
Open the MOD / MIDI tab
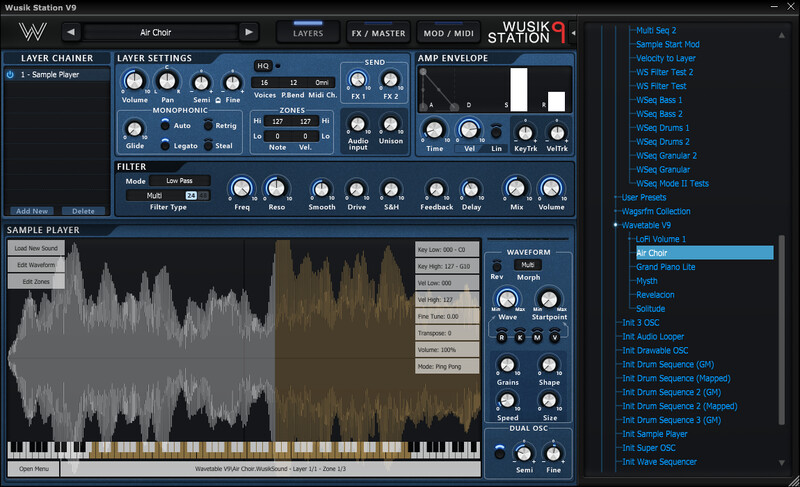448,33
